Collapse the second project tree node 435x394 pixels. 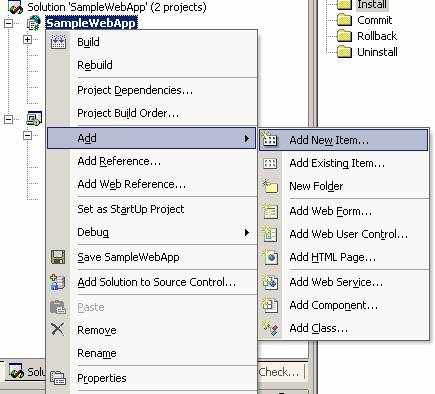9,119
